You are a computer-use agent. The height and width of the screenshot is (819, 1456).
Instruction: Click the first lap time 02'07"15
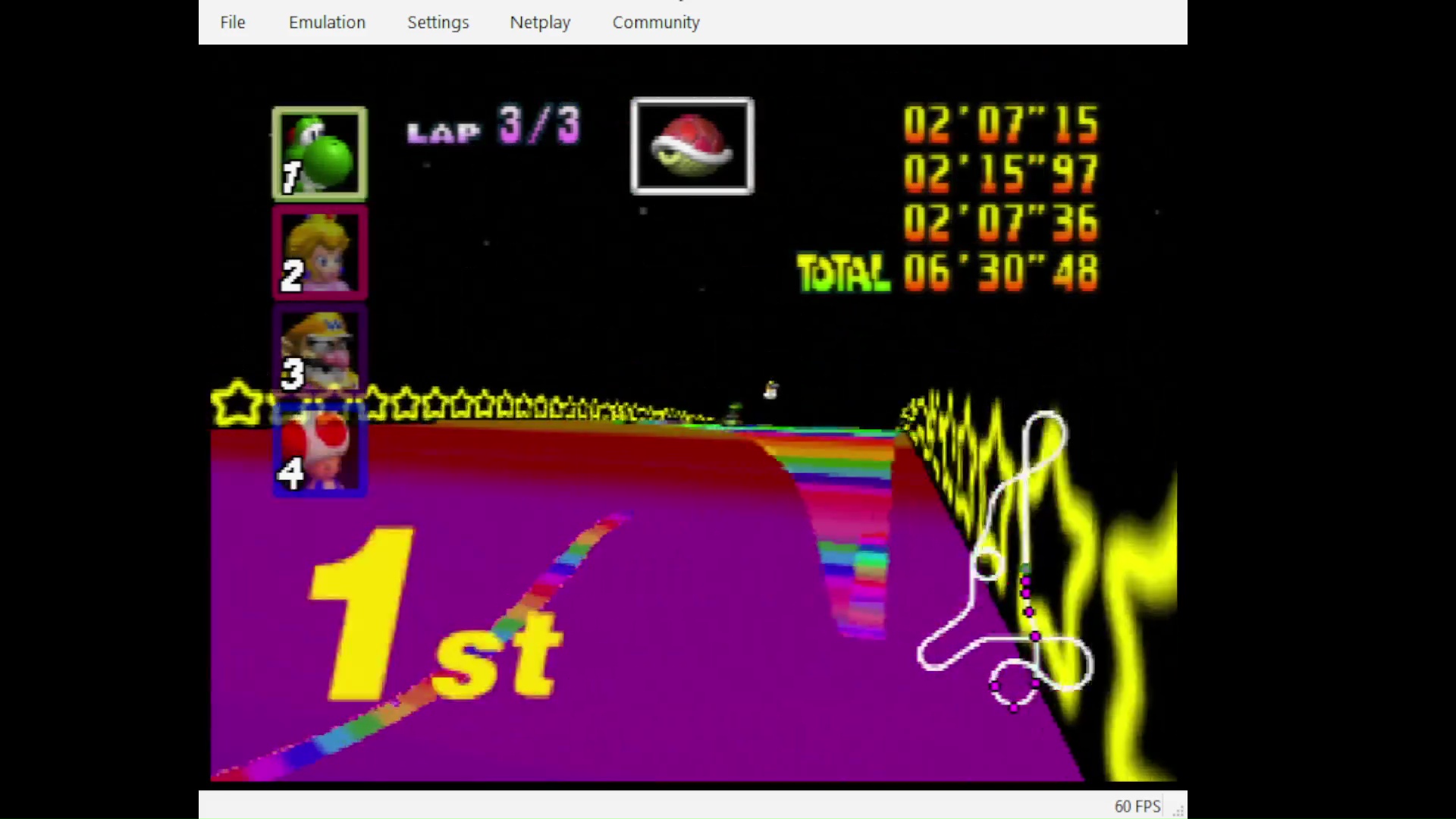(x=1000, y=124)
